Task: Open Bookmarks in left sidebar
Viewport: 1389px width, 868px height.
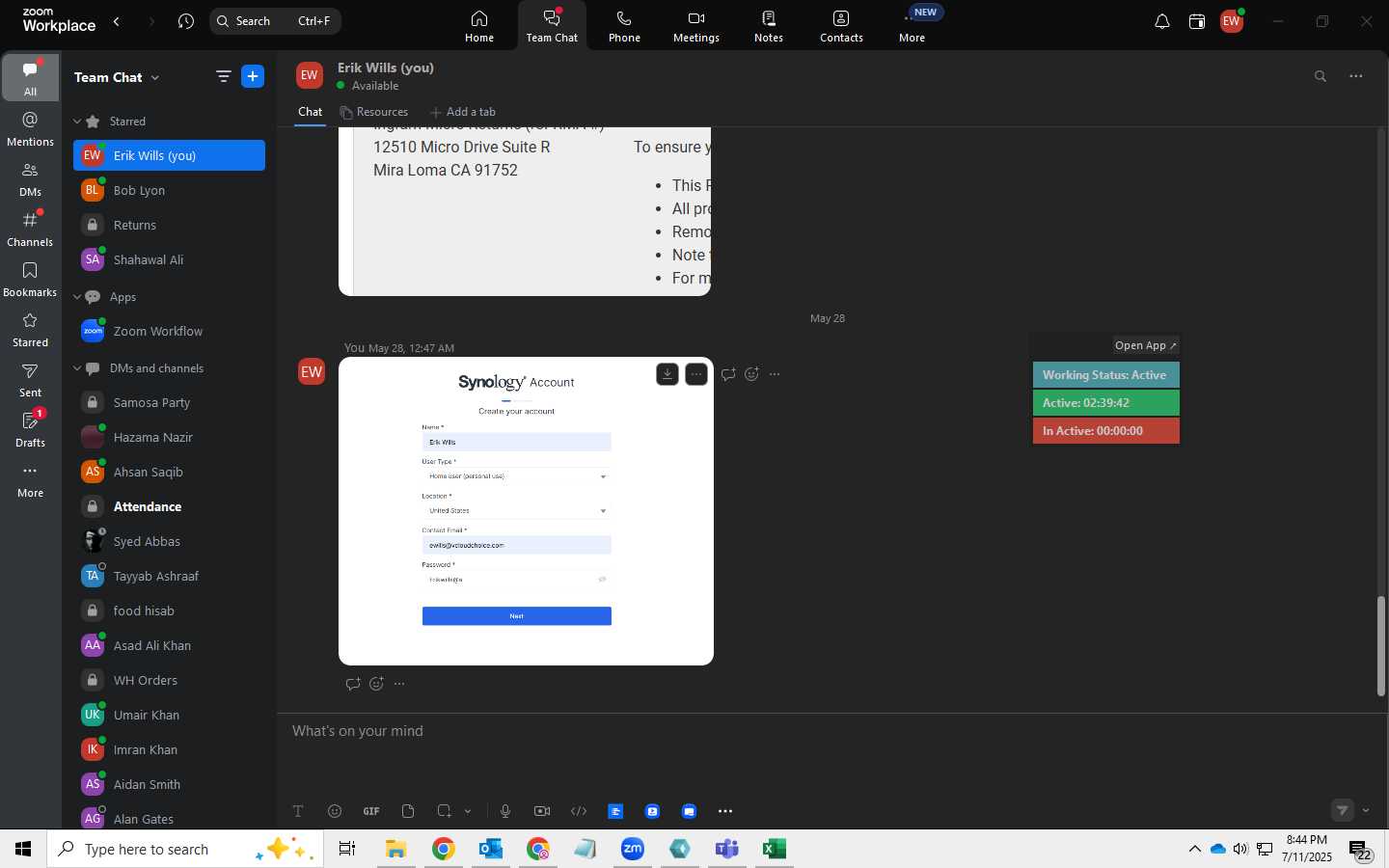Action: (x=30, y=279)
